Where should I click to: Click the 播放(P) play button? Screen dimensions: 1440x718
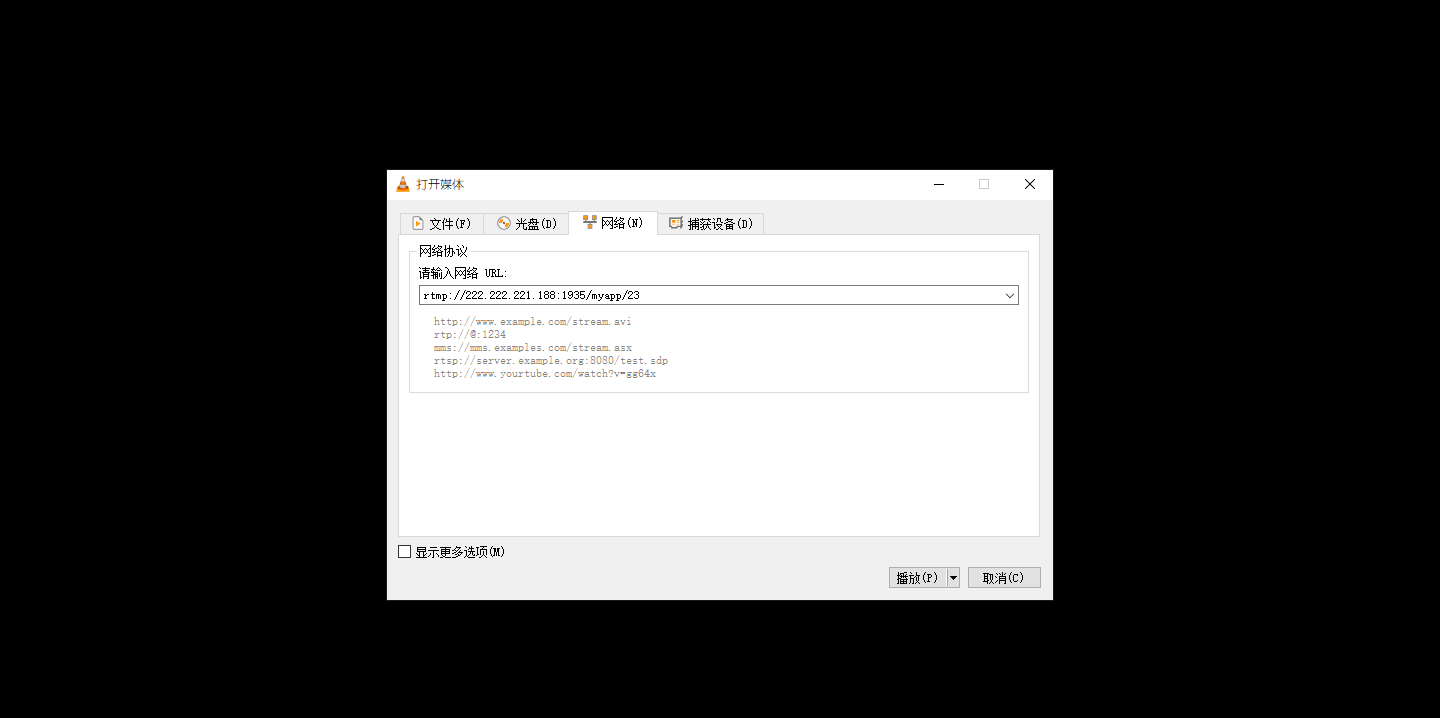point(916,577)
